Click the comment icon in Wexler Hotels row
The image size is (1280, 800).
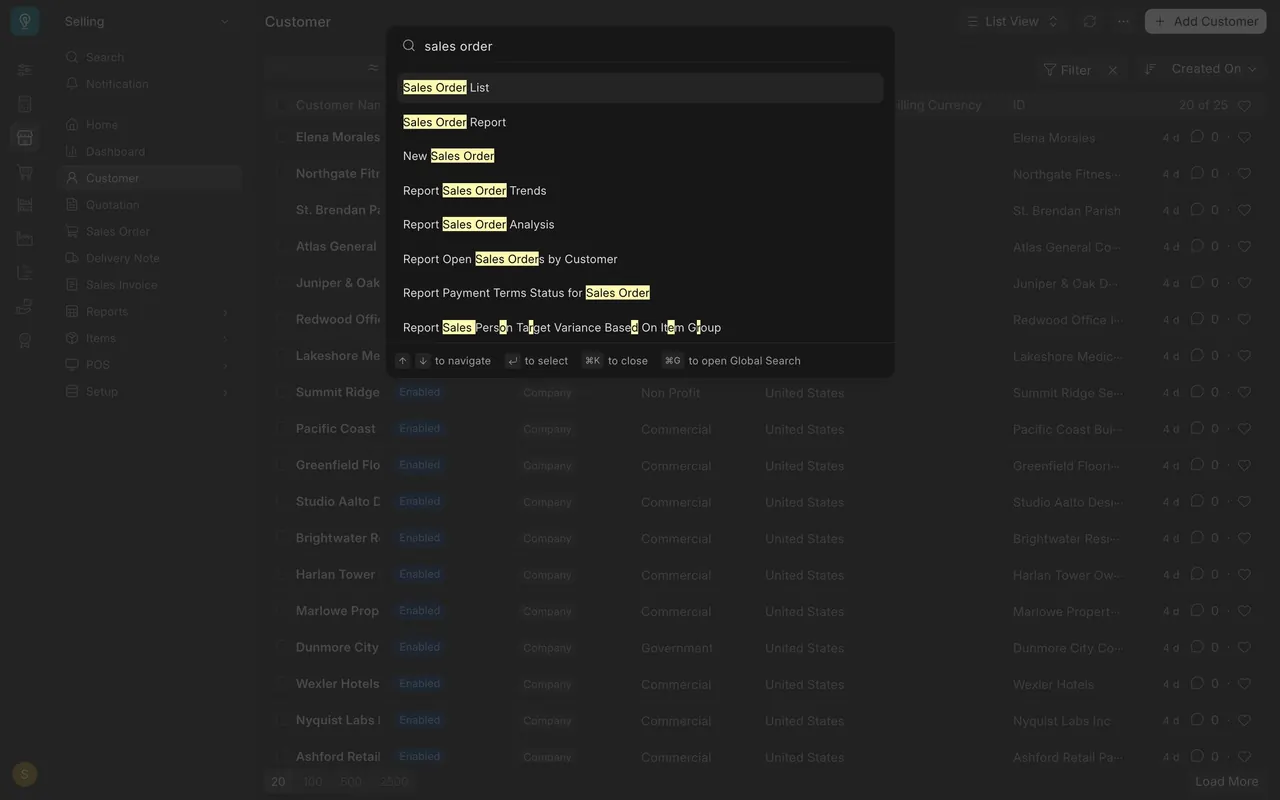click(x=1197, y=684)
